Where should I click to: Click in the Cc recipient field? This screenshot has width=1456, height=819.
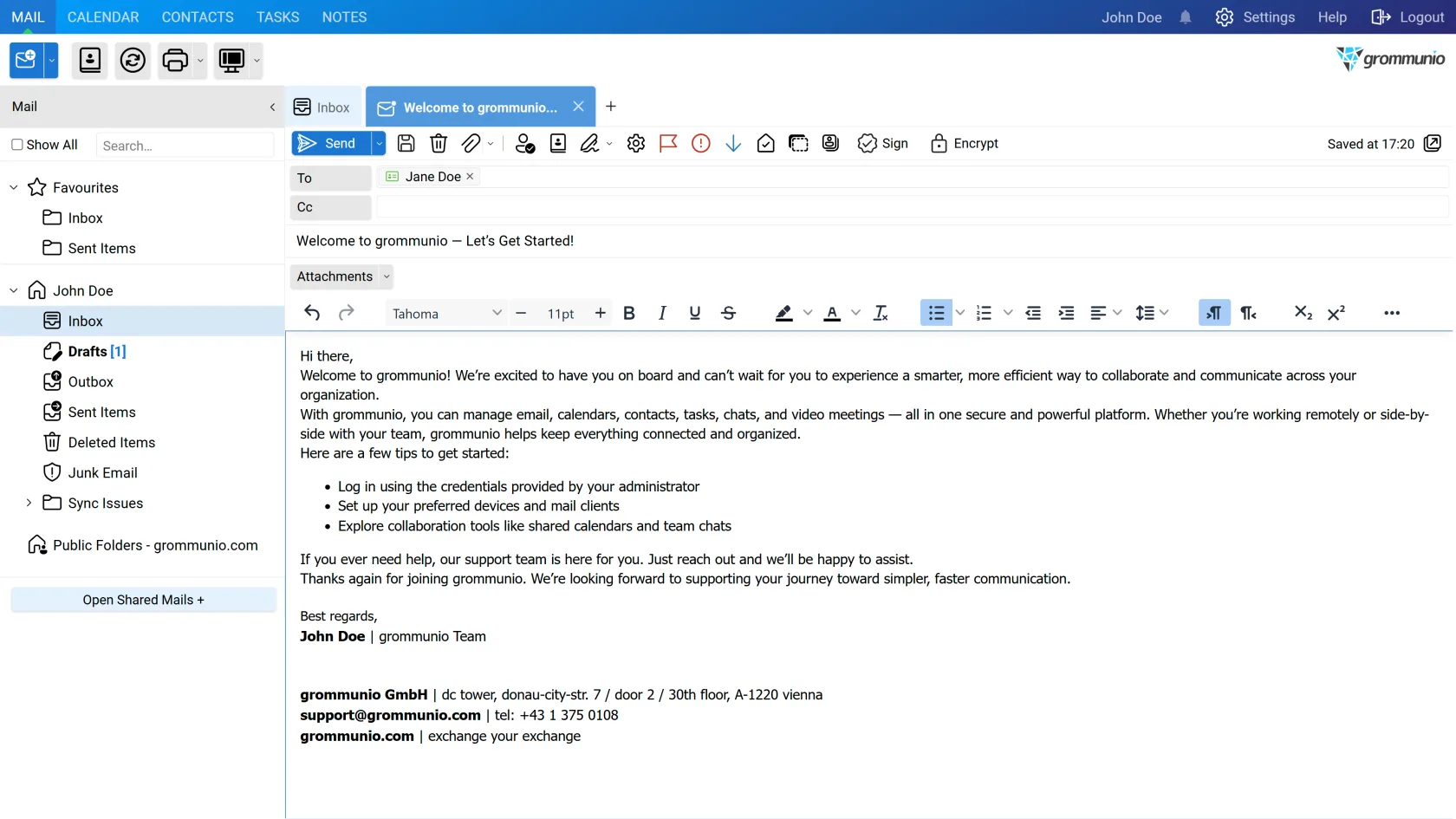913,207
